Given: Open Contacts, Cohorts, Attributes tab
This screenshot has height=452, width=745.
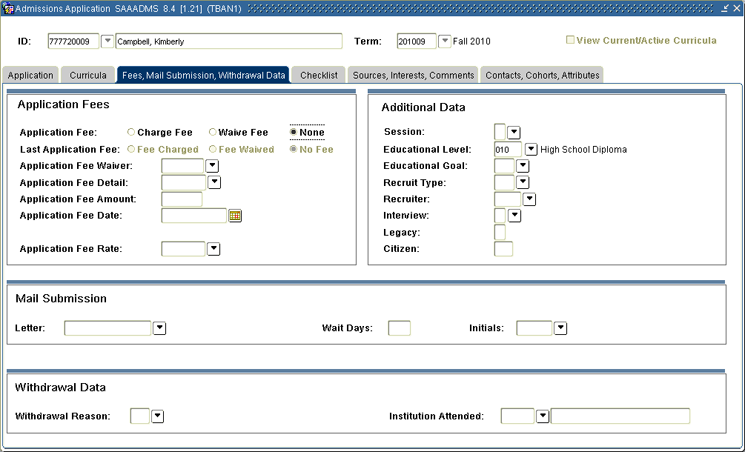Looking at the screenshot, I should (542, 75).
